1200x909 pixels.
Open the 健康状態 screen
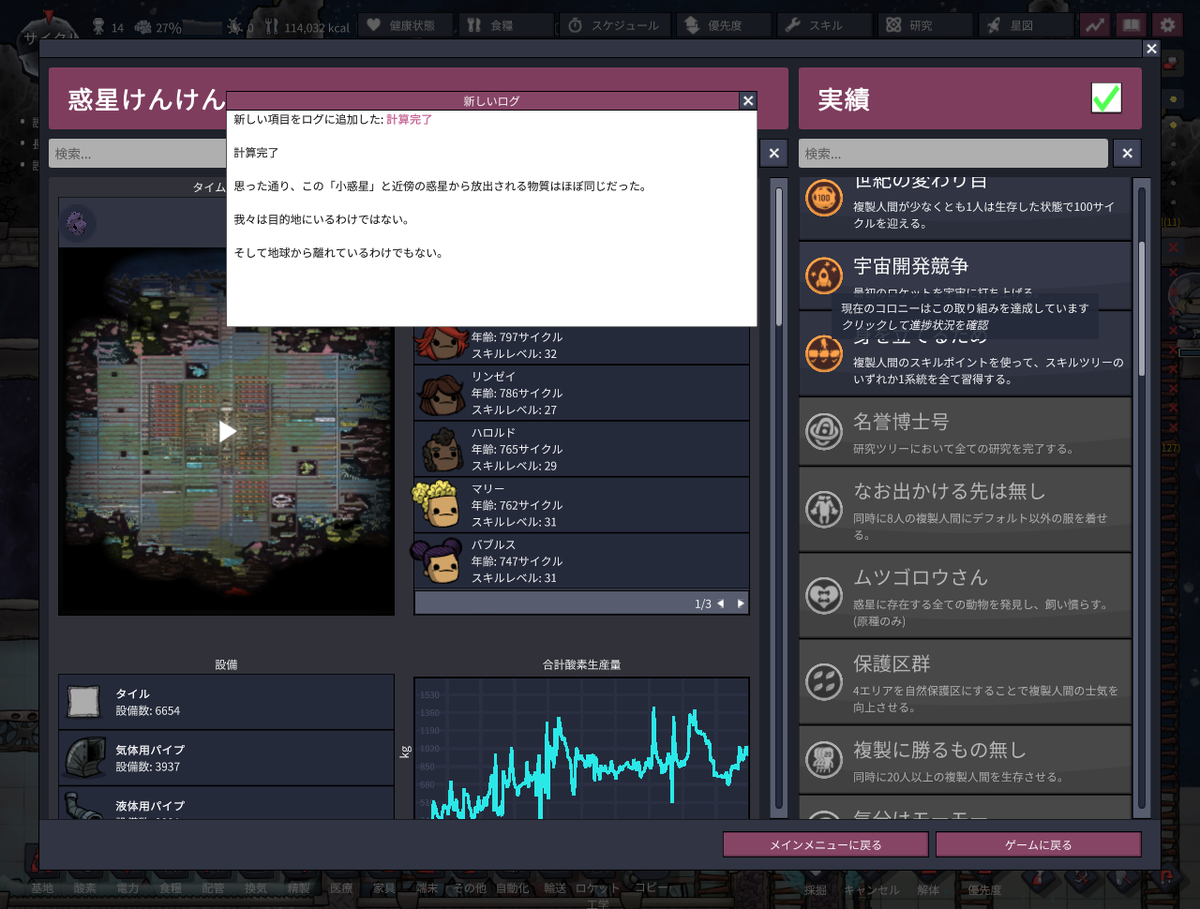coord(406,25)
